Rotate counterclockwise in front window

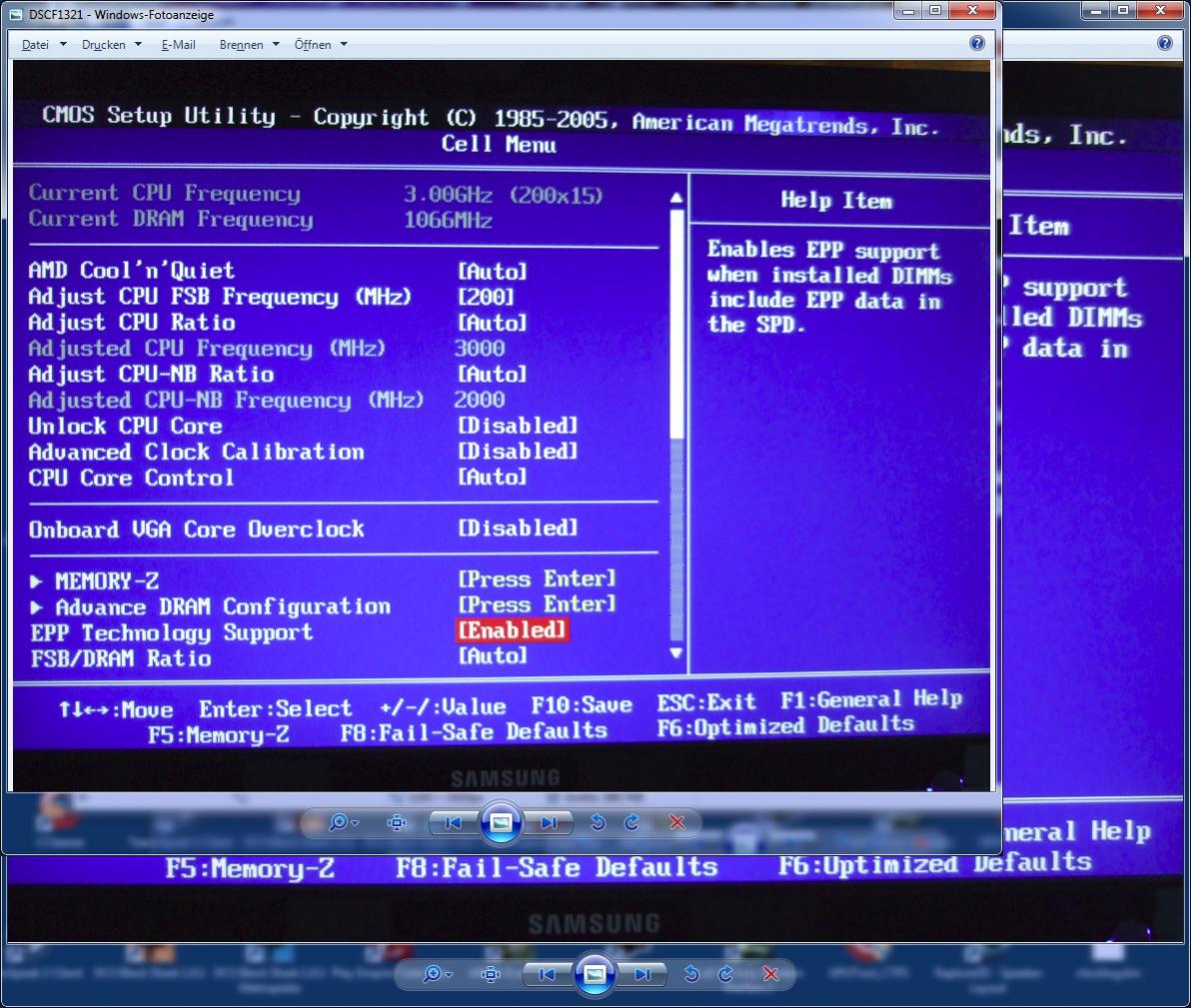pyautogui.click(x=597, y=822)
